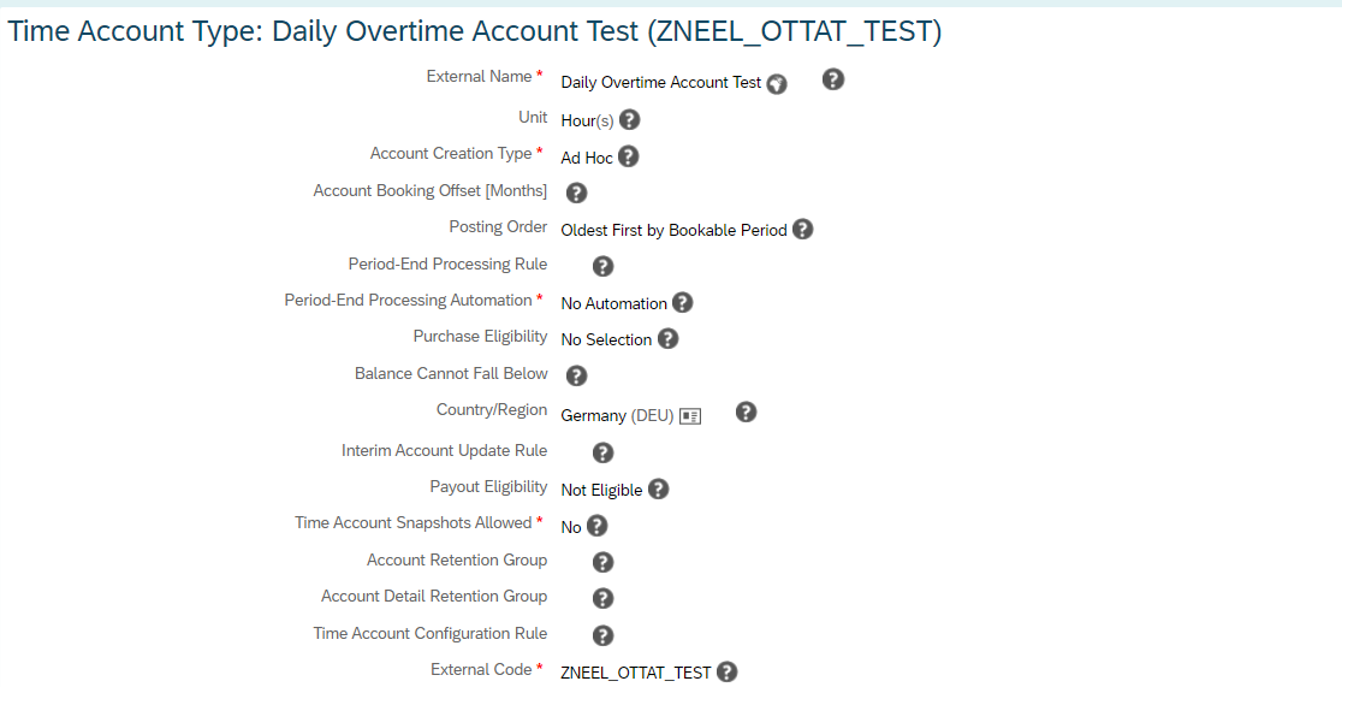Image resolution: width=1346 pixels, height=717 pixels.
Task: Click help icon for Time Account Configuration Rule
Action: click(603, 636)
